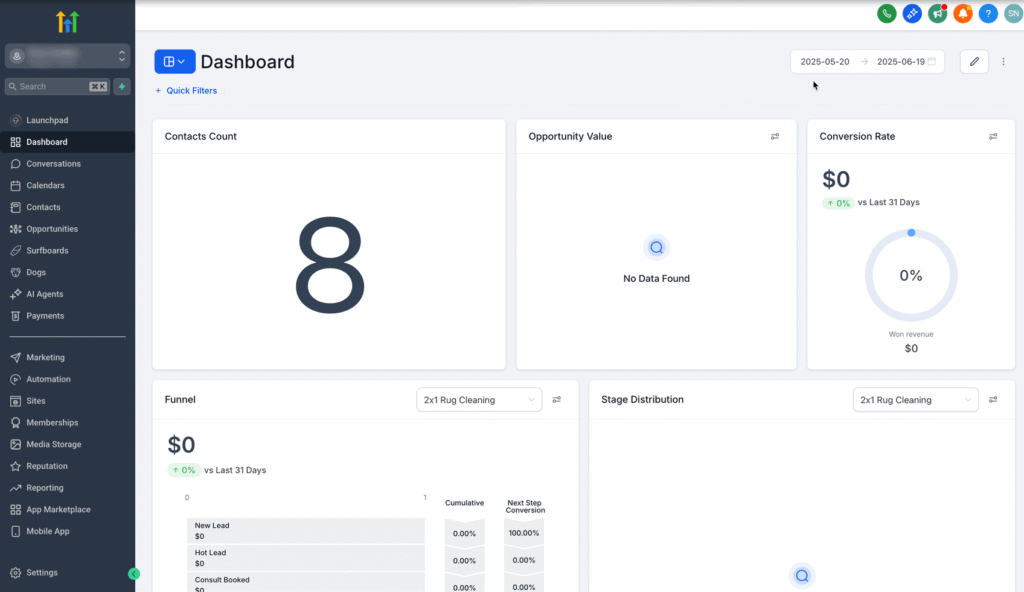Click the green phone dialer icon
The width and height of the screenshot is (1024, 592).
coord(886,13)
